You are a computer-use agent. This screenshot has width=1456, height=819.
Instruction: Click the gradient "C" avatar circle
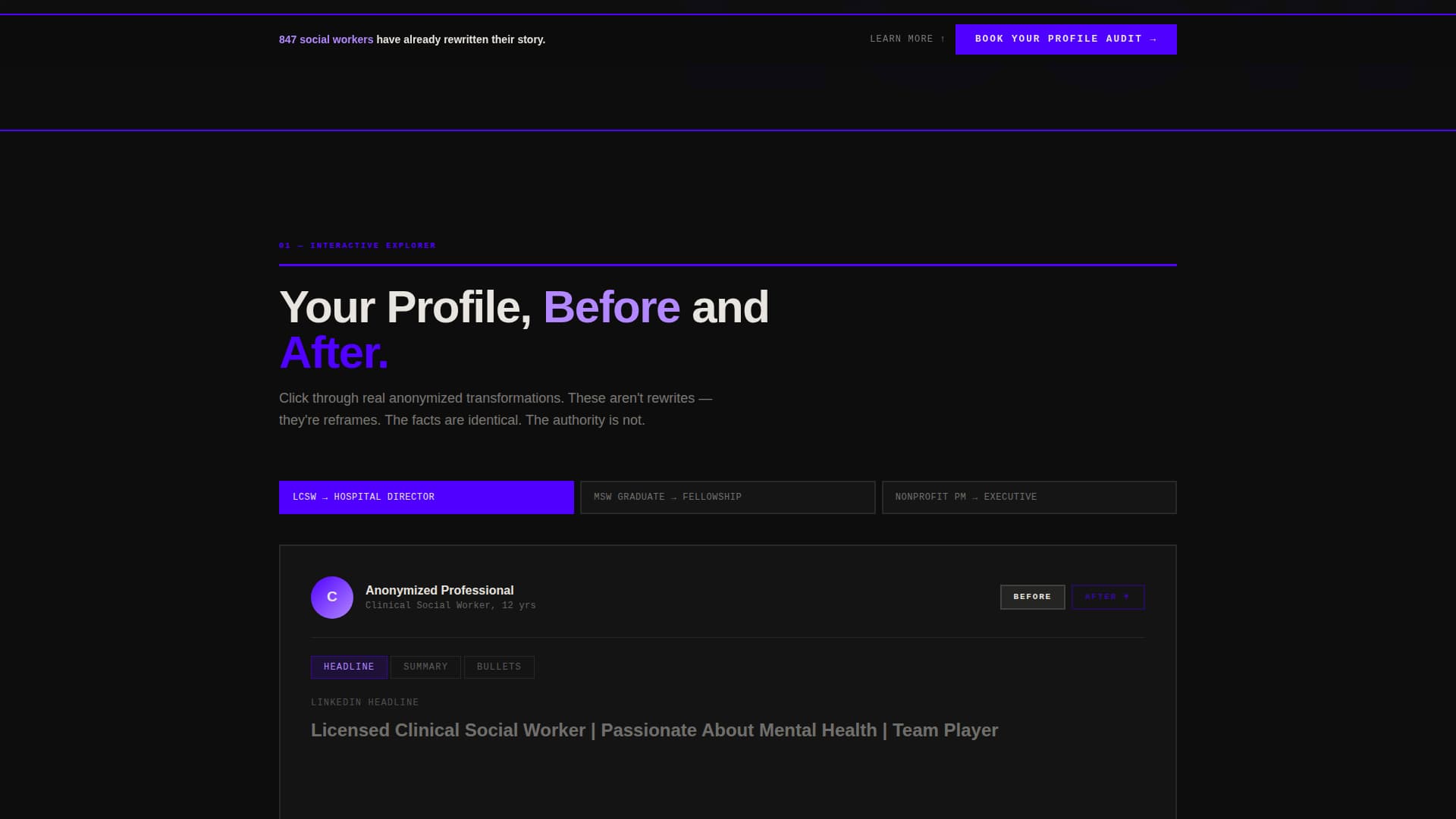[331, 597]
